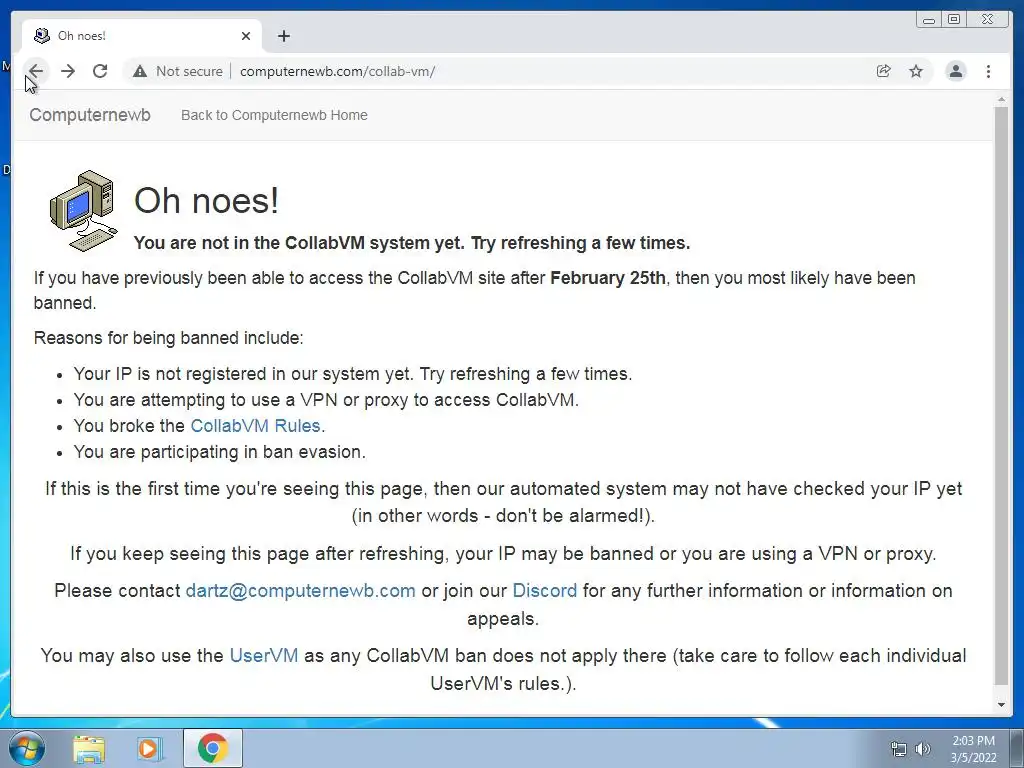Launch Windows Media Player from taskbar

pyautogui.click(x=150, y=748)
